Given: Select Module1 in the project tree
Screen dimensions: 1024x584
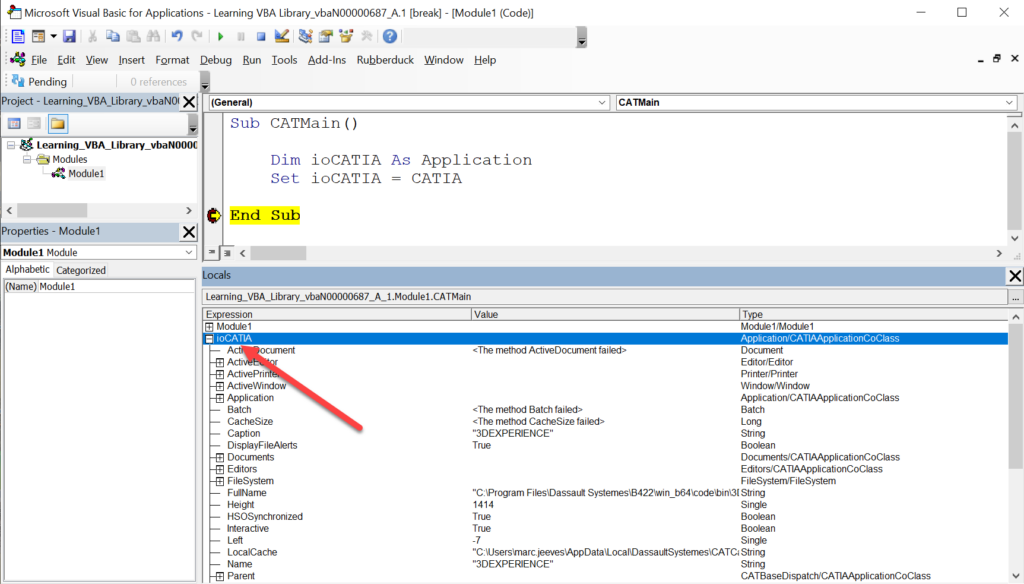Looking at the screenshot, I should [86, 174].
